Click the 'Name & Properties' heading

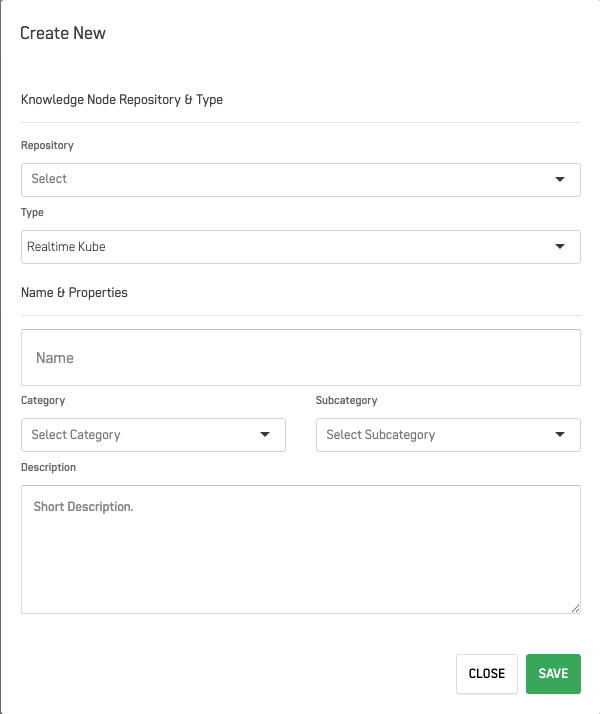tap(74, 292)
